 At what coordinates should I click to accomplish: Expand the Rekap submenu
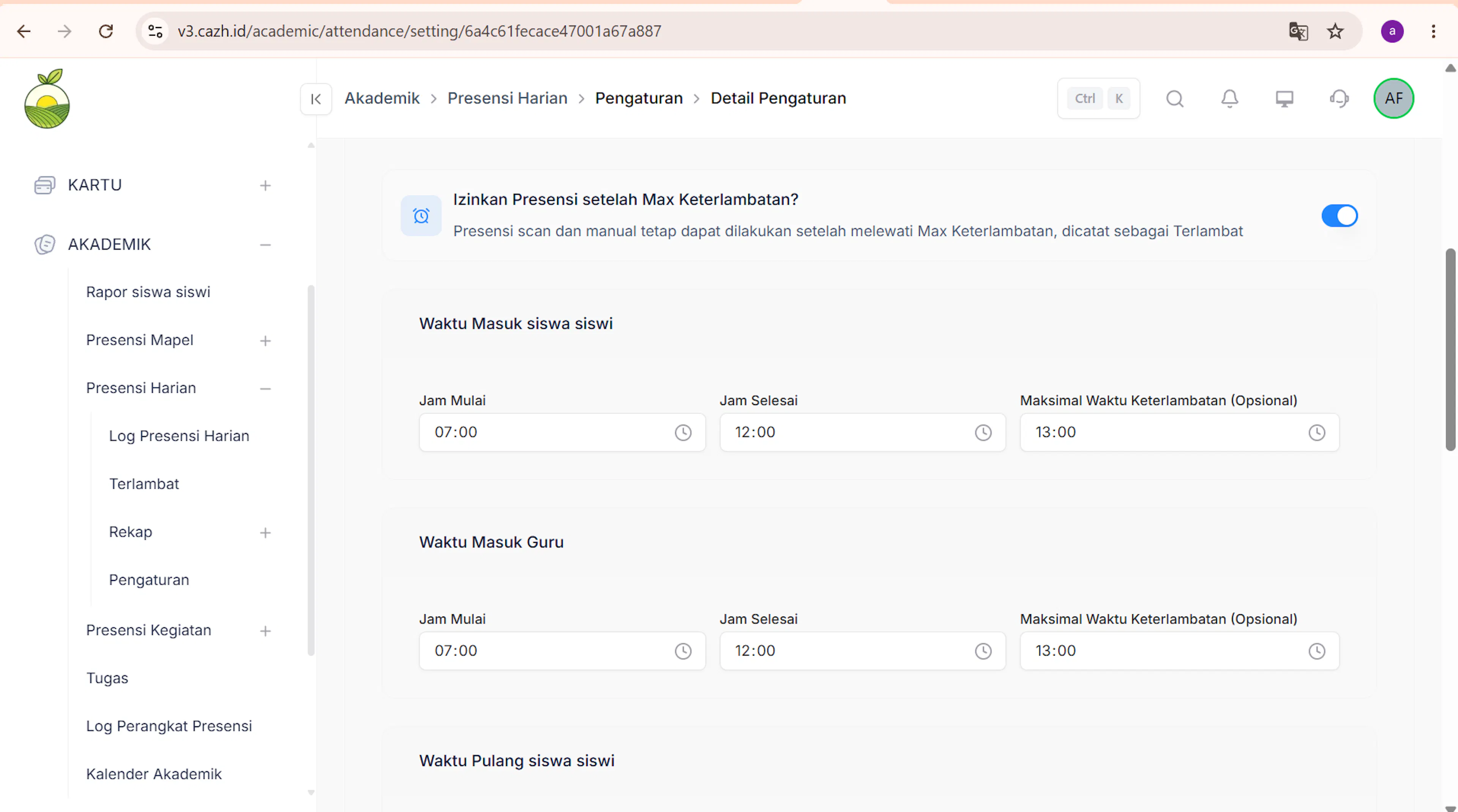point(265,533)
